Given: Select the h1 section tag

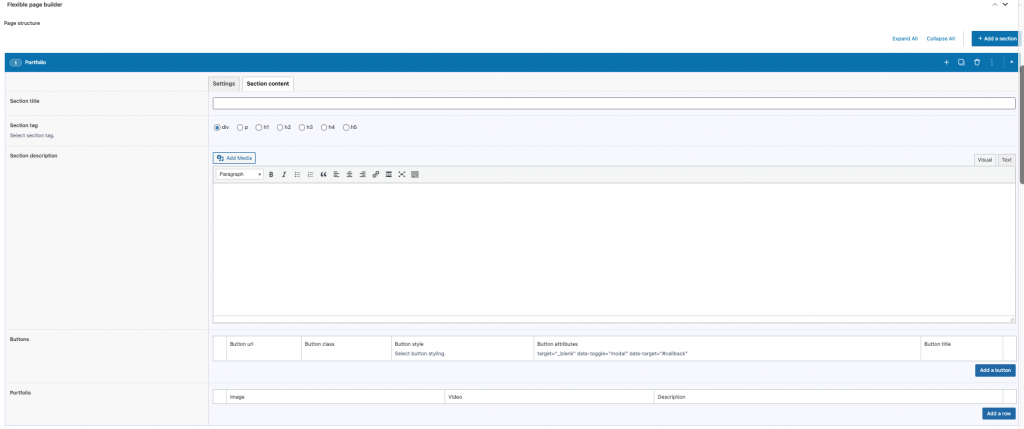Looking at the screenshot, I should coord(259,127).
